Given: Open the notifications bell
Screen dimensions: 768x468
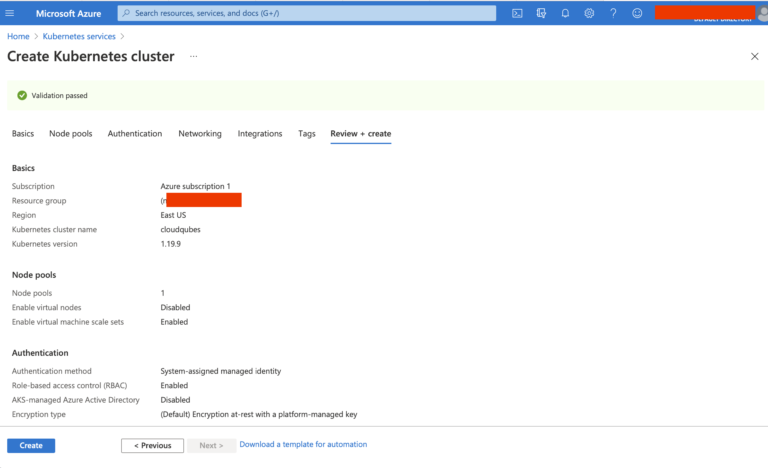Looking at the screenshot, I should coord(565,13).
